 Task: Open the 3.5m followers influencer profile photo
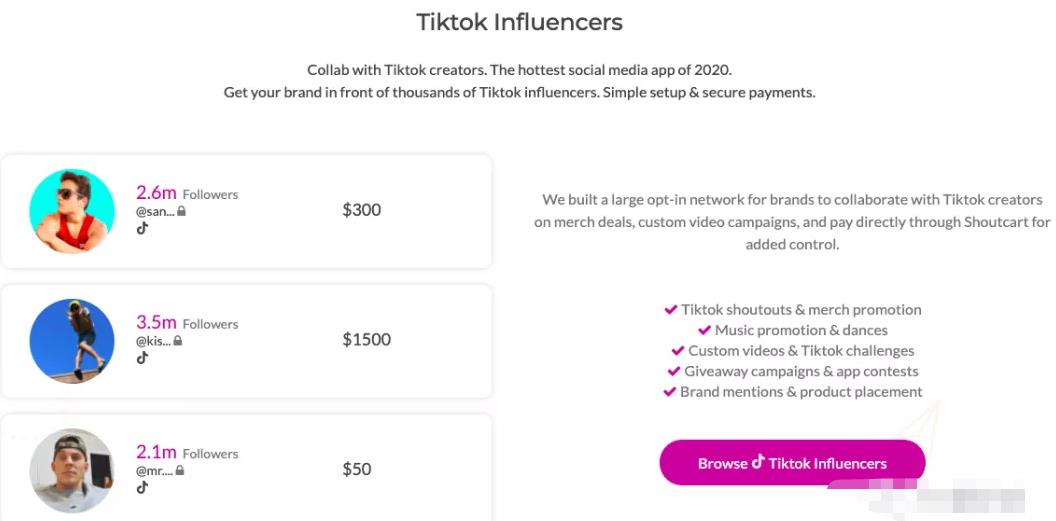tap(72, 340)
